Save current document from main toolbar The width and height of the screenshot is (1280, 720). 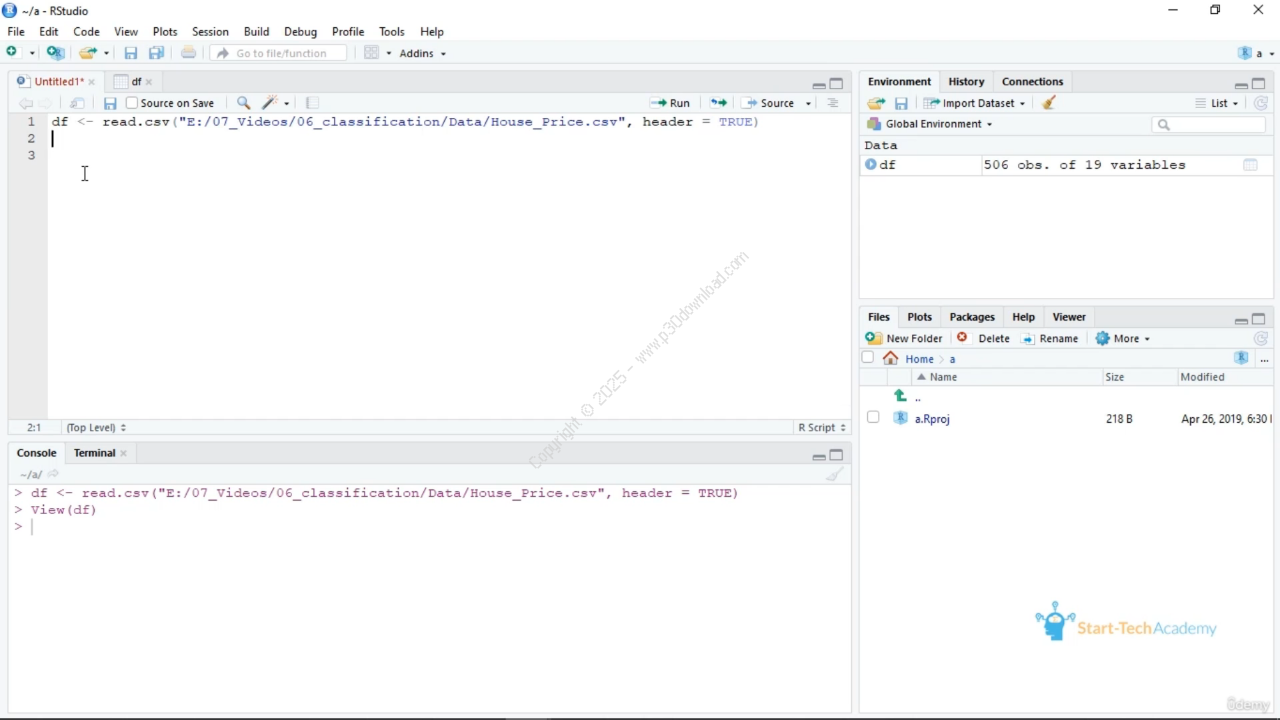coord(130,53)
